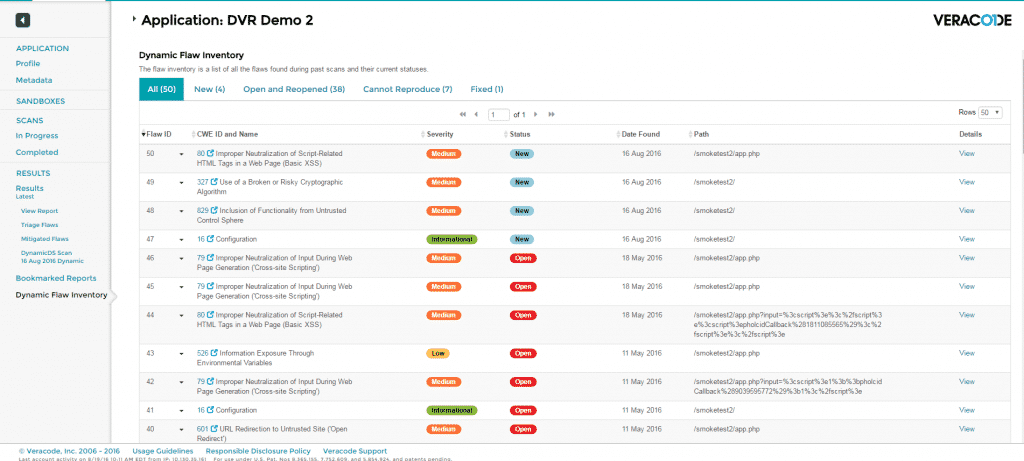Click the page number input field
The height and width of the screenshot is (461, 1024).
click(x=499, y=115)
